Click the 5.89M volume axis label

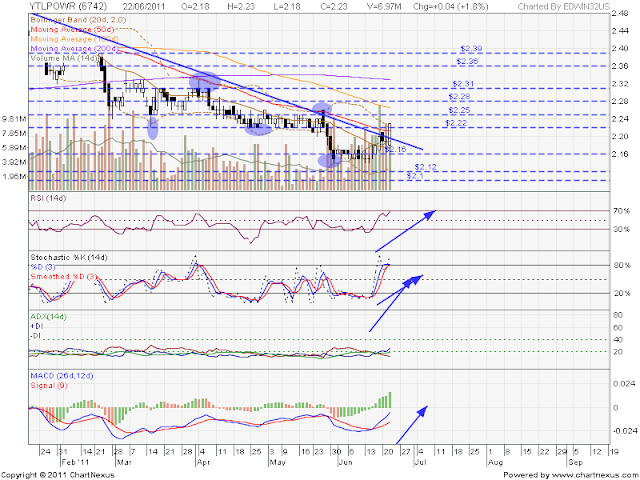tap(14, 148)
